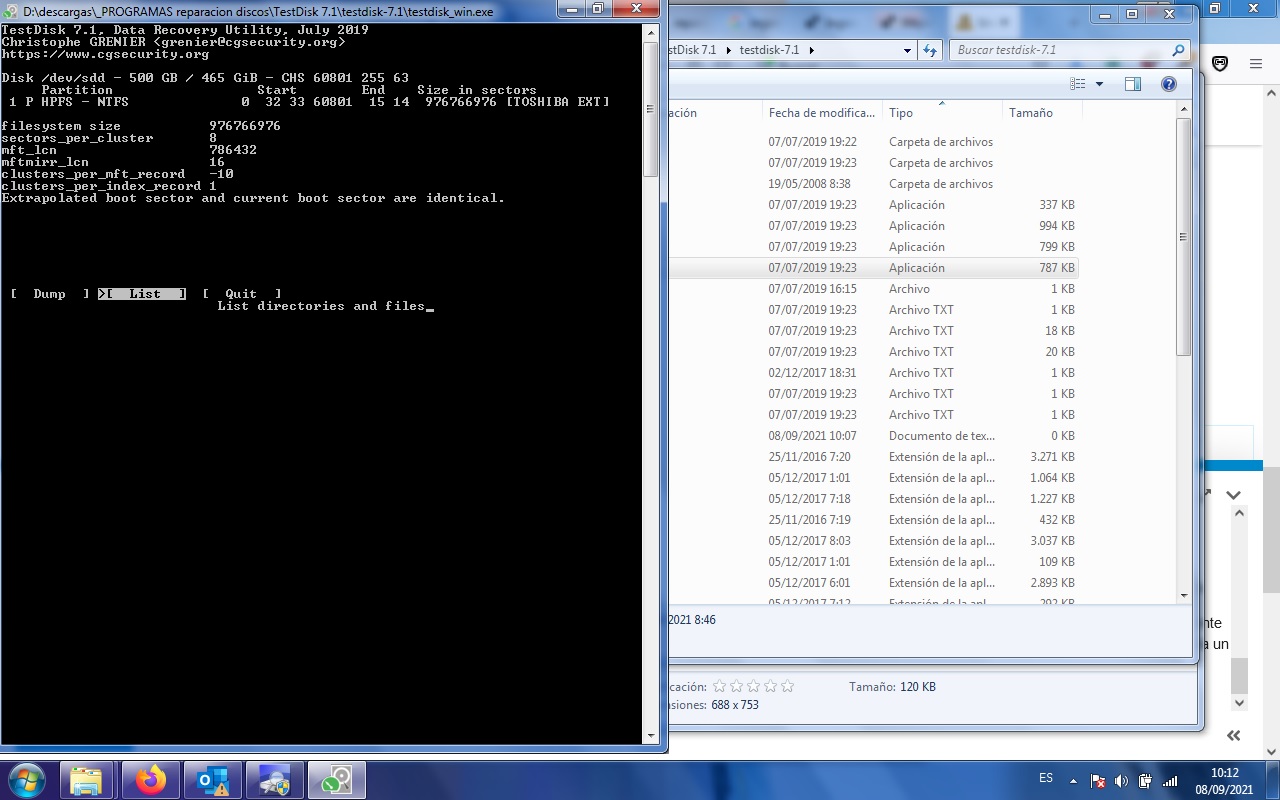This screenshot has height=800, width=1280.
Task: Click the Explorer search magnifier icon
Action: [1178, 50]
